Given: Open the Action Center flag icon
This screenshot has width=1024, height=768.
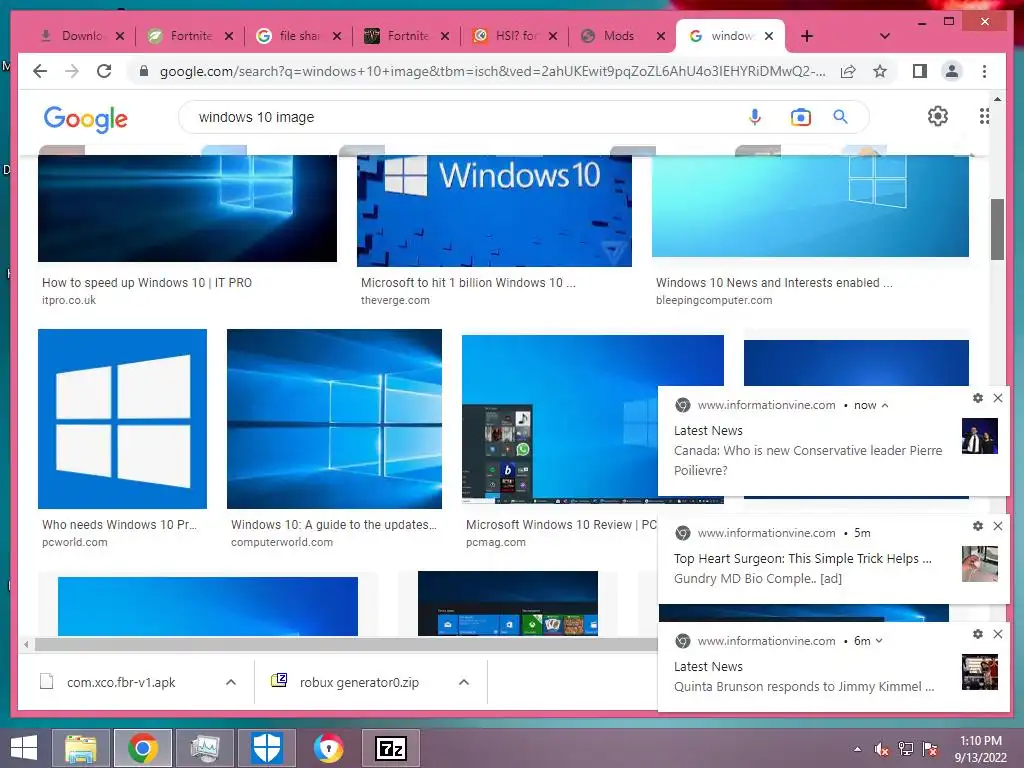Looking at the screenshot, I should (x=930, y=749).
